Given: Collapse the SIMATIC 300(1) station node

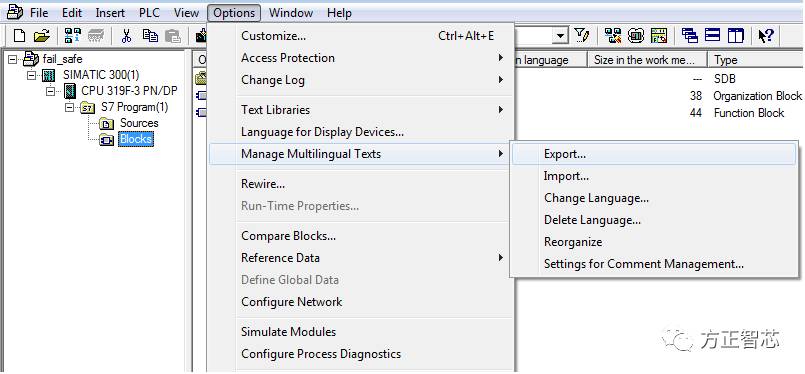Looking at the screenshot, I should point(32,75).
